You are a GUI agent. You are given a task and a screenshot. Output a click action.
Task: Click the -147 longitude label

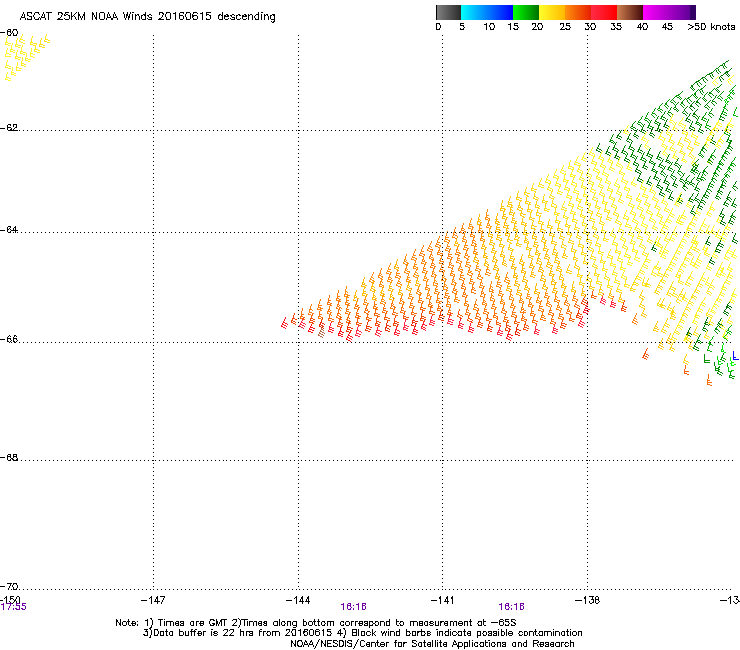click(x=153, y=599)
